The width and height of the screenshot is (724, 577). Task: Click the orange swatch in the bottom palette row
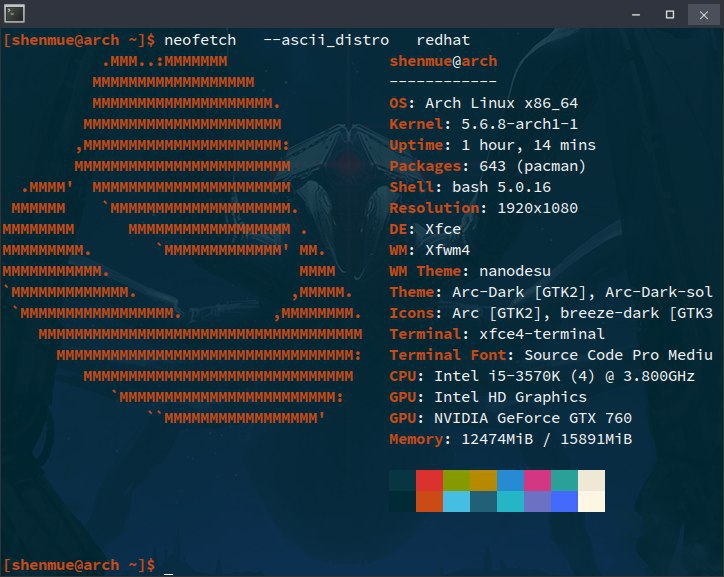coord(429,501)
